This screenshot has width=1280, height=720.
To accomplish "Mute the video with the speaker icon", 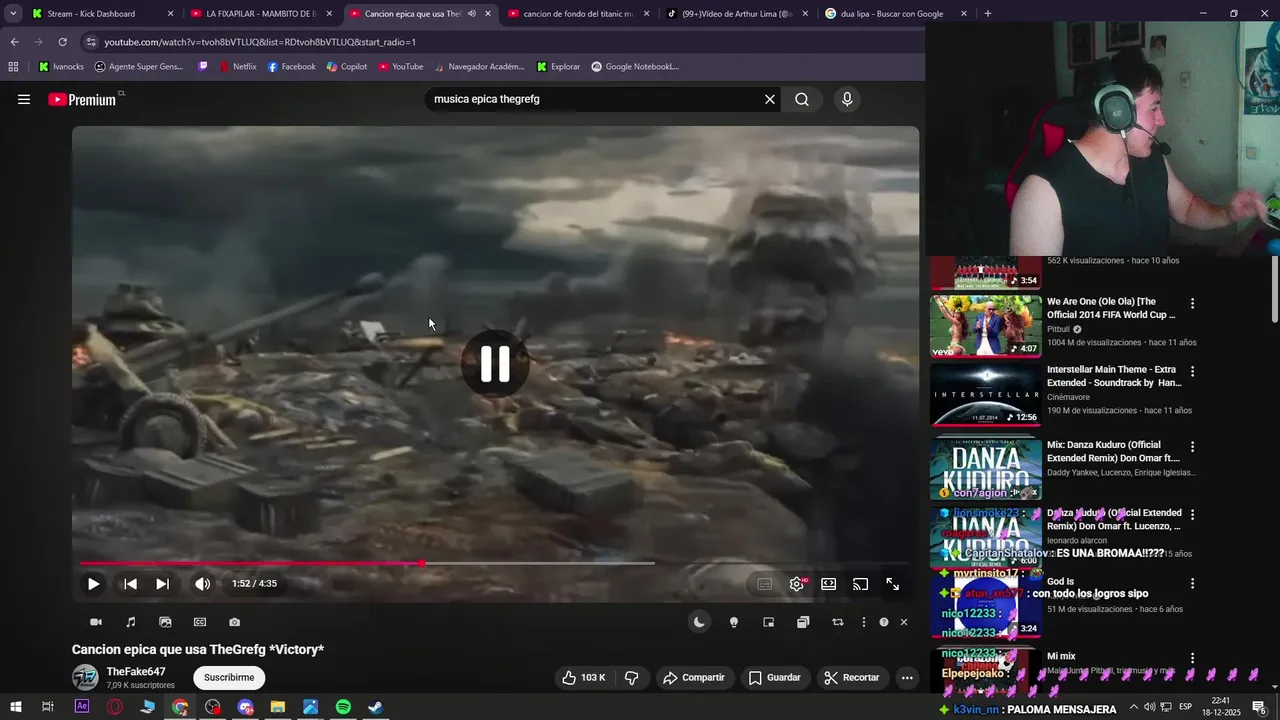I will point(203,584).
